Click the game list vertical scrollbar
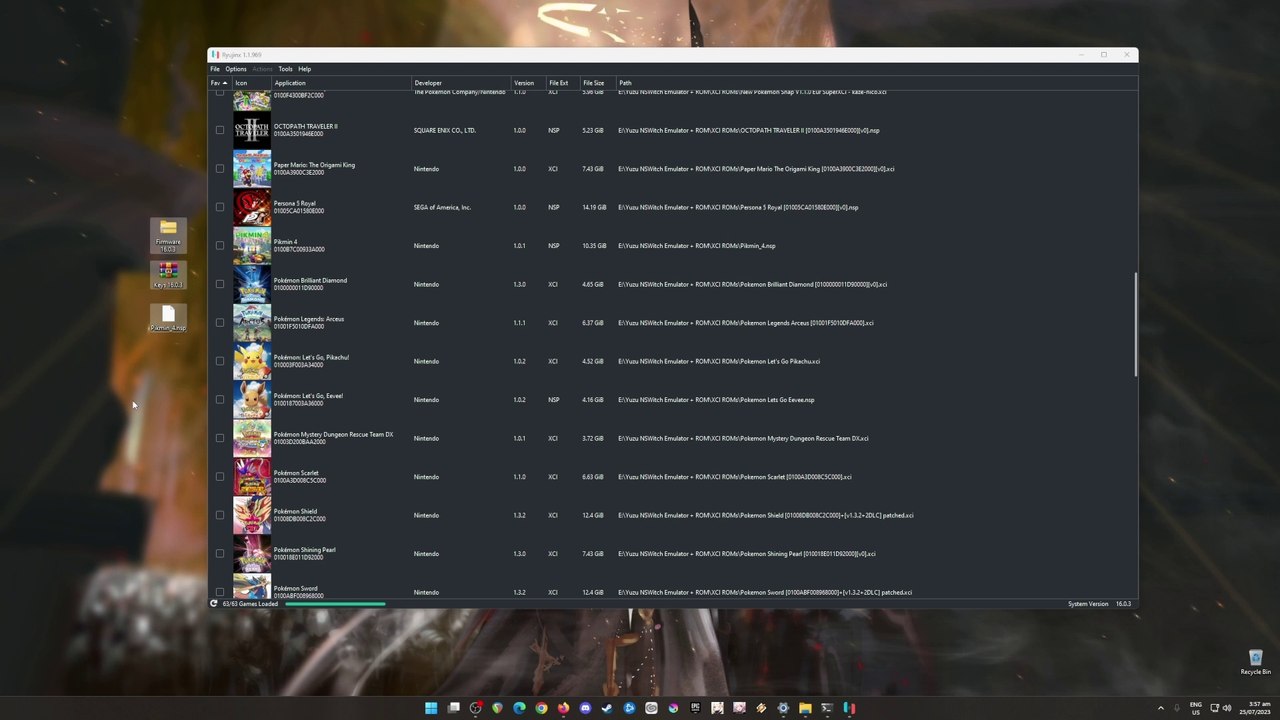This screenshot has height=720, width=1280. point(1135,325)
